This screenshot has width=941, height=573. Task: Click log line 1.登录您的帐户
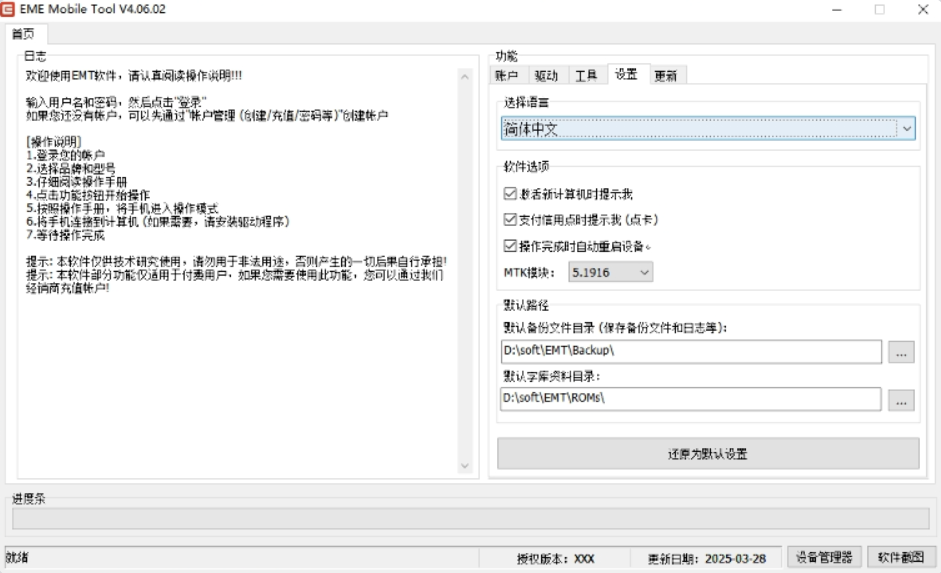coord(65,155)
